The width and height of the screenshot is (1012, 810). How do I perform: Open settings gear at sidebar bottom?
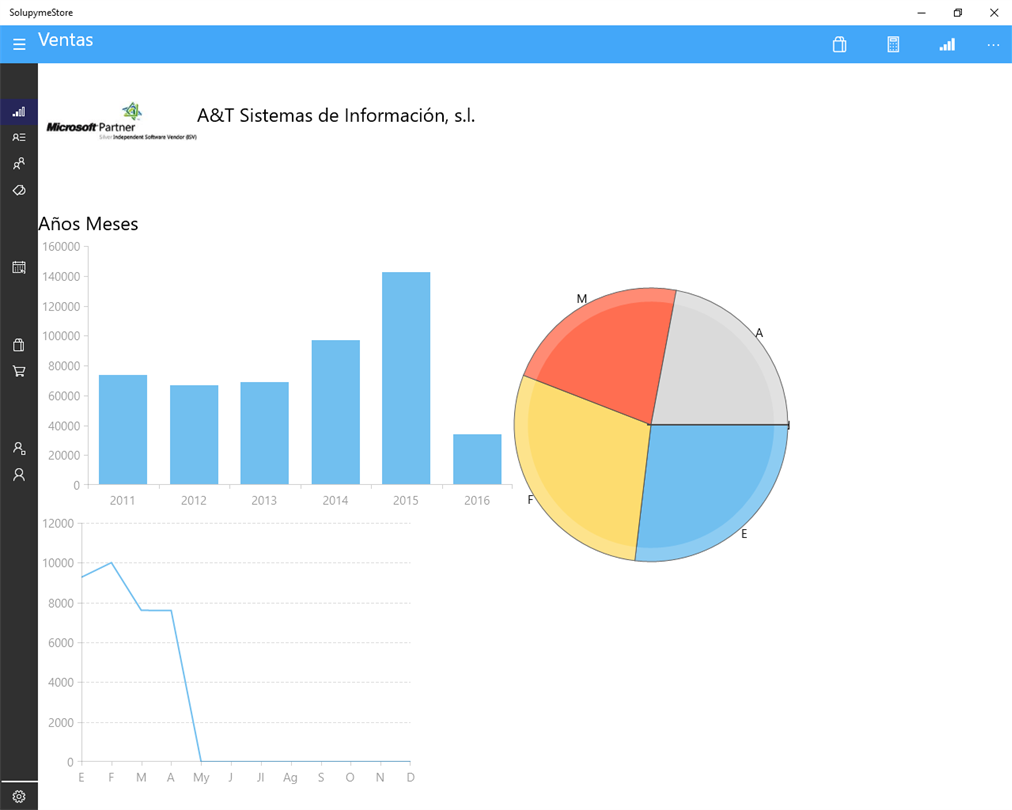click(19, 796)
